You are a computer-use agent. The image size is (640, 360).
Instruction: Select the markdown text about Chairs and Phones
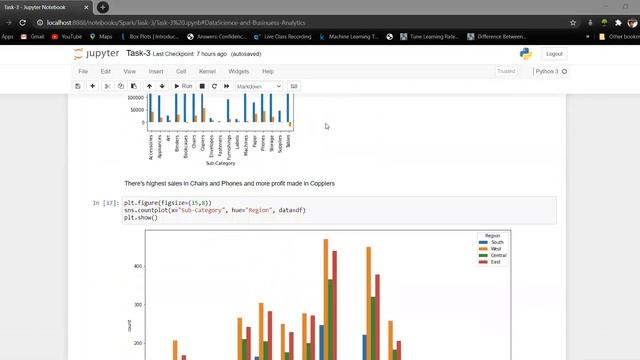tap(229, 184)
